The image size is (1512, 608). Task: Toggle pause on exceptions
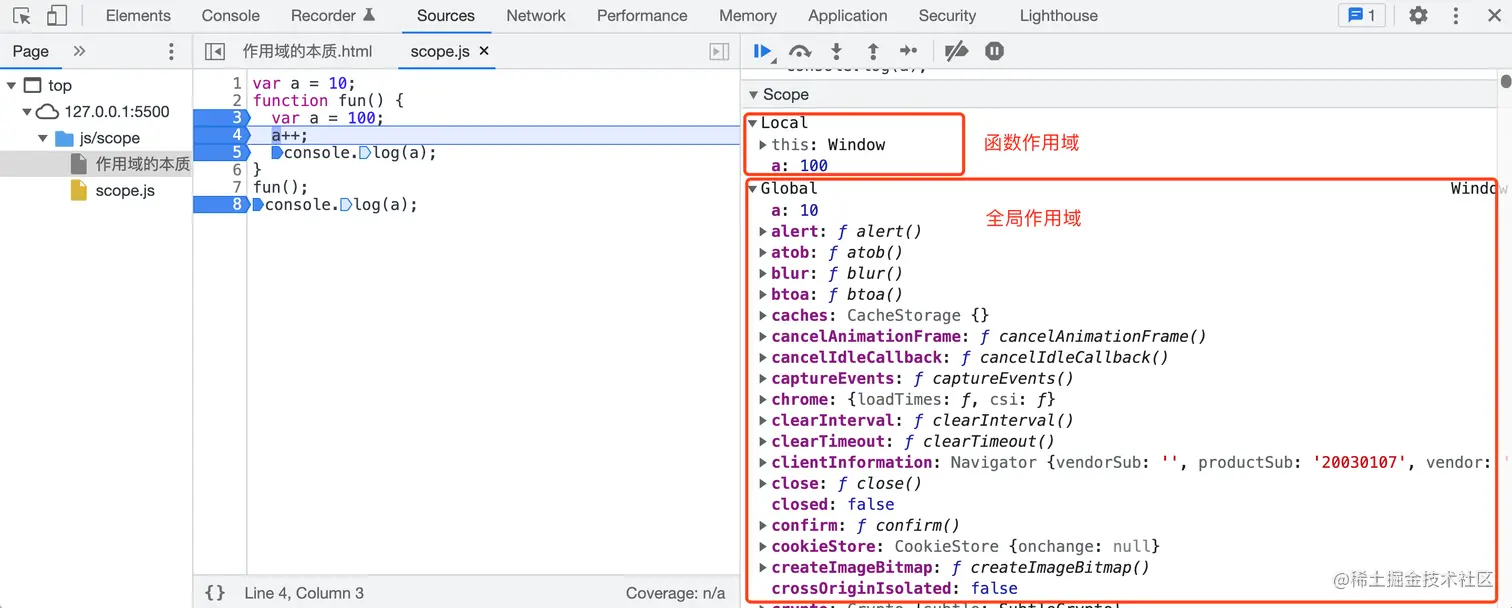tap(994, 51)
